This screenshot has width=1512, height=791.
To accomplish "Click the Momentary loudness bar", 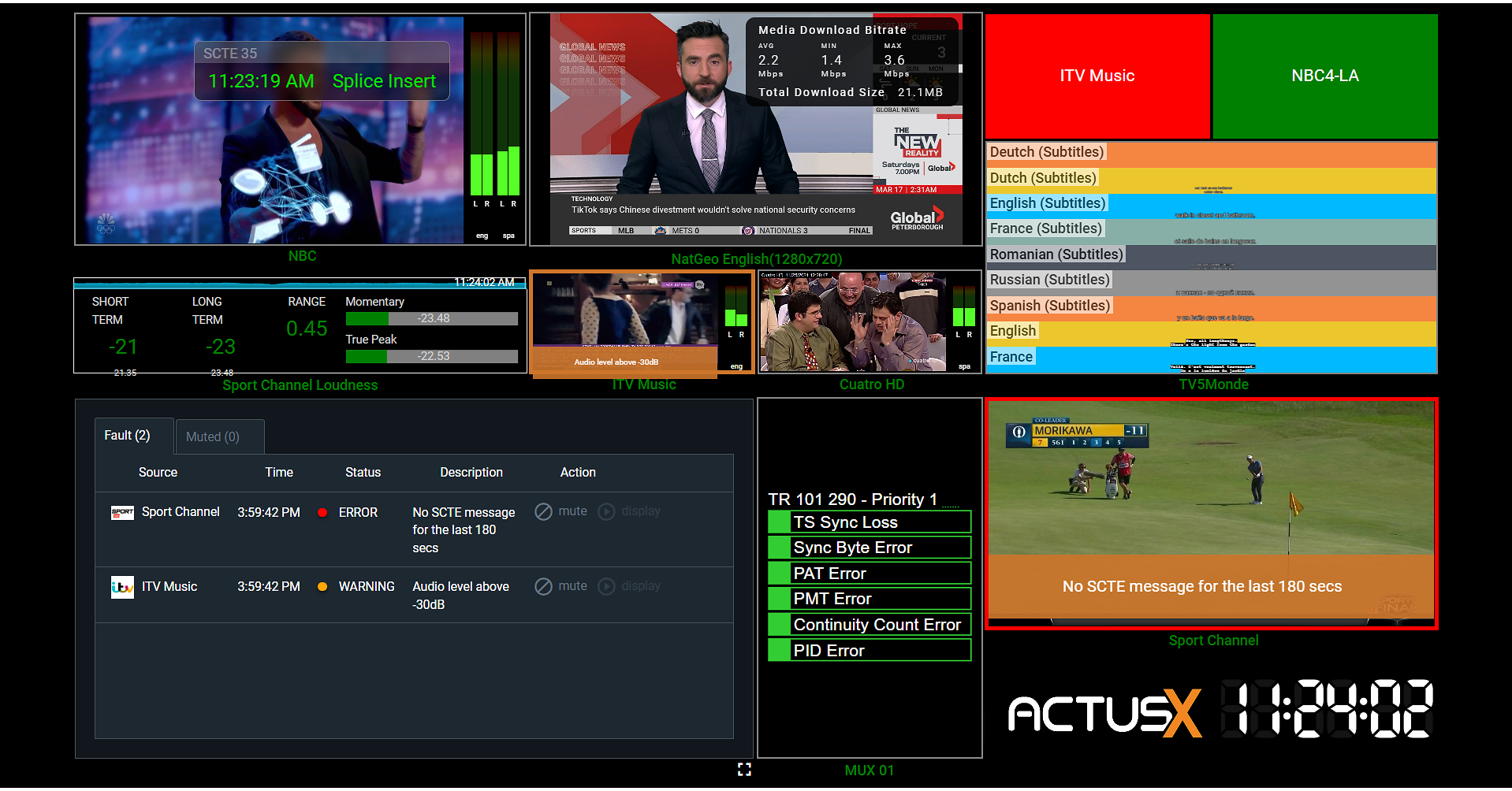I will pos(432,318).
